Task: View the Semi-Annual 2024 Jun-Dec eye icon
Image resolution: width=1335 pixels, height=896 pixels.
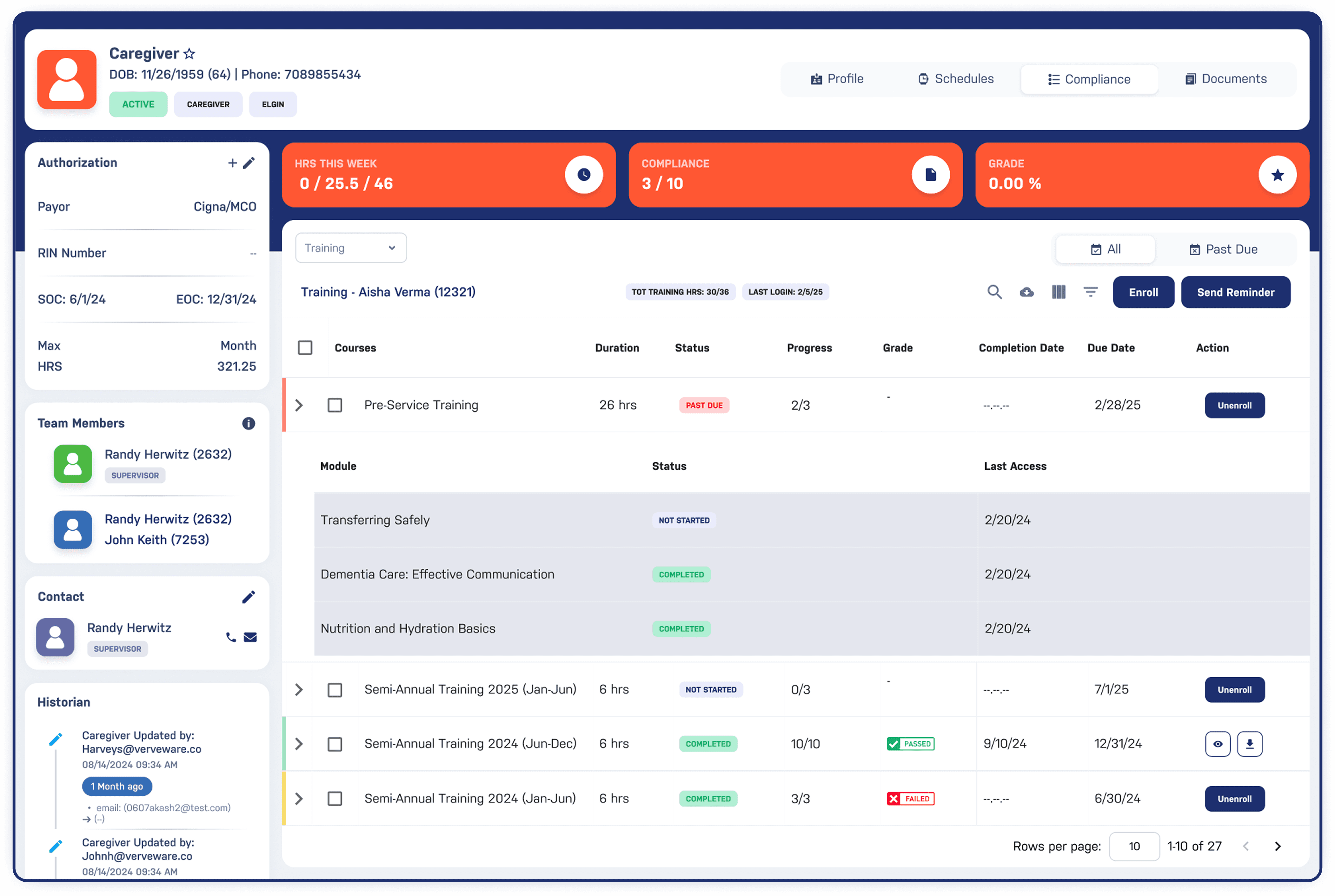Action: (1217, 744)
